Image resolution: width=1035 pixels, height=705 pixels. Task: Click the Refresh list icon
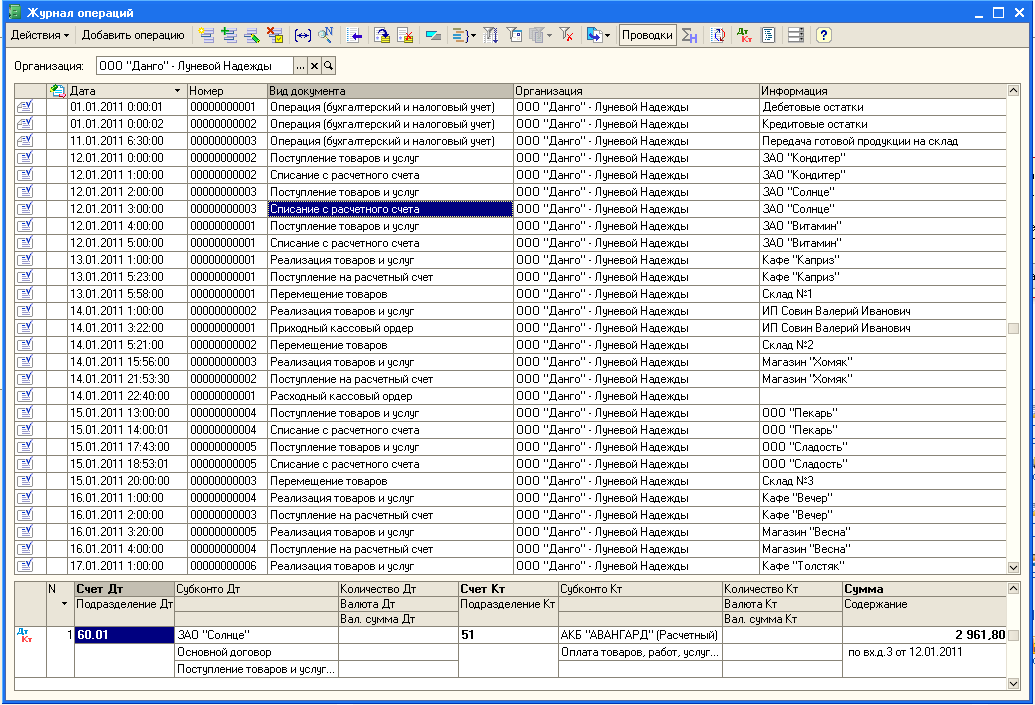pyautogui.click(x=718, y=35)
